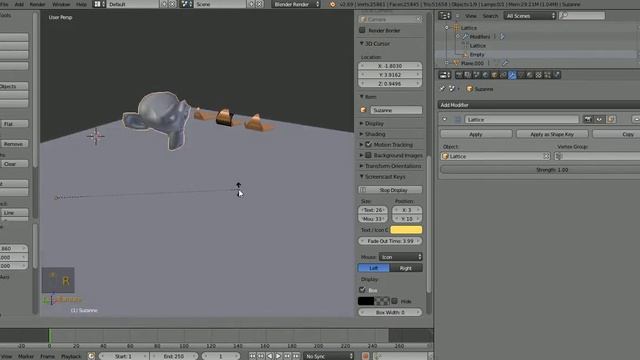The width and height of the screenshot is (640, 360).
Task: Expand the Display panel
Action: point(362,123)
